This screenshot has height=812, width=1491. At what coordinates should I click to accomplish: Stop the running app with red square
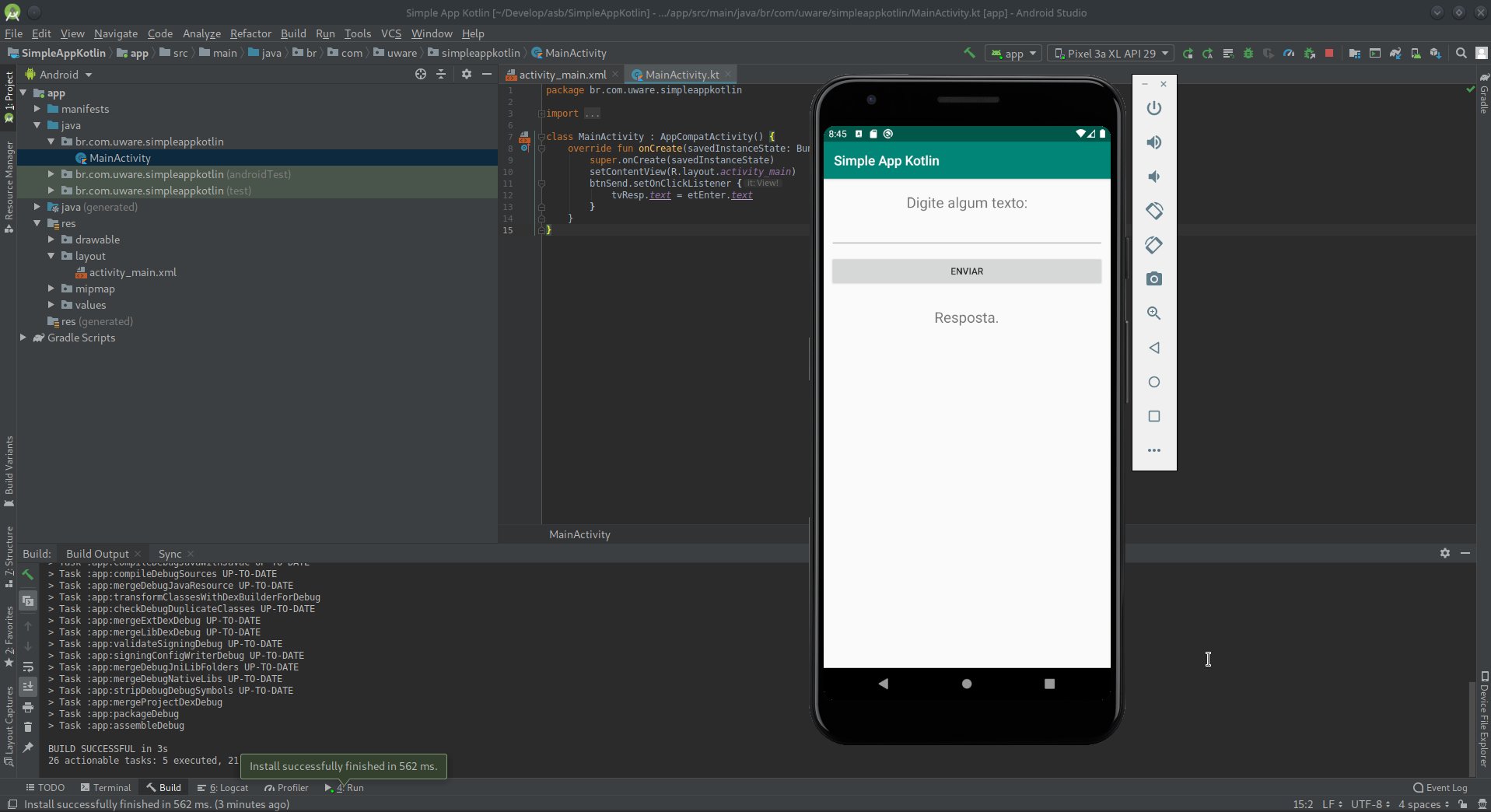pyautogui.click(x=1329, y=53)
